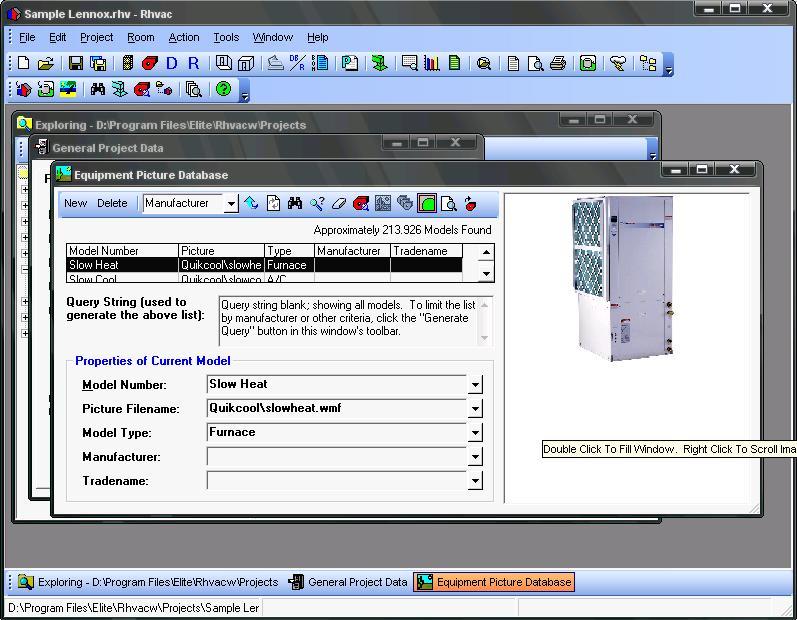This screenshot has width=797, height=620.
Task: Open the Room menu
Action: (x=141, y=38)
